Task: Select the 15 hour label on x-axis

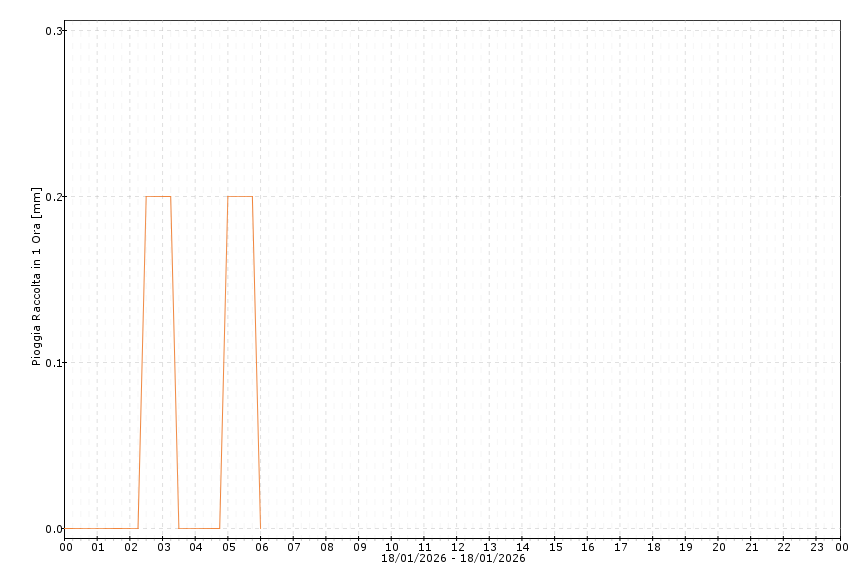Action: 555,547
